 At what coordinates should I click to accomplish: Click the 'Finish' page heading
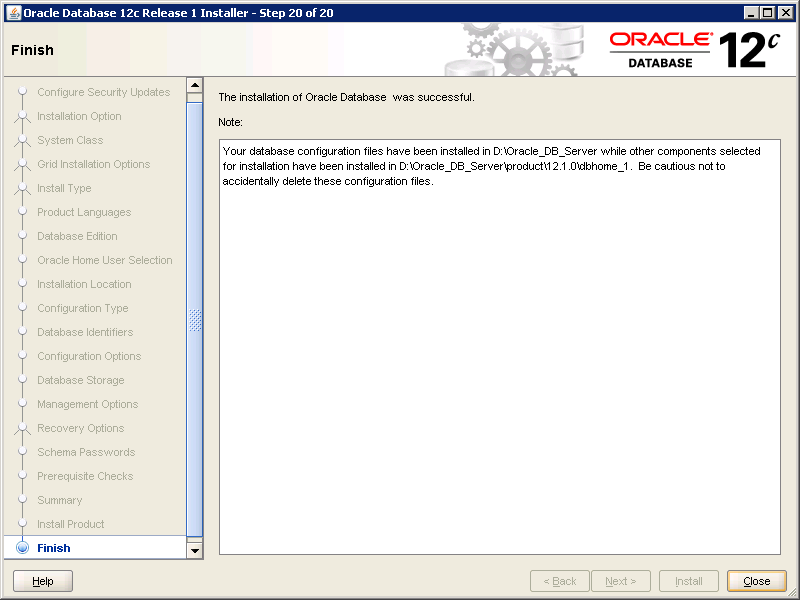tap(32, 50)
